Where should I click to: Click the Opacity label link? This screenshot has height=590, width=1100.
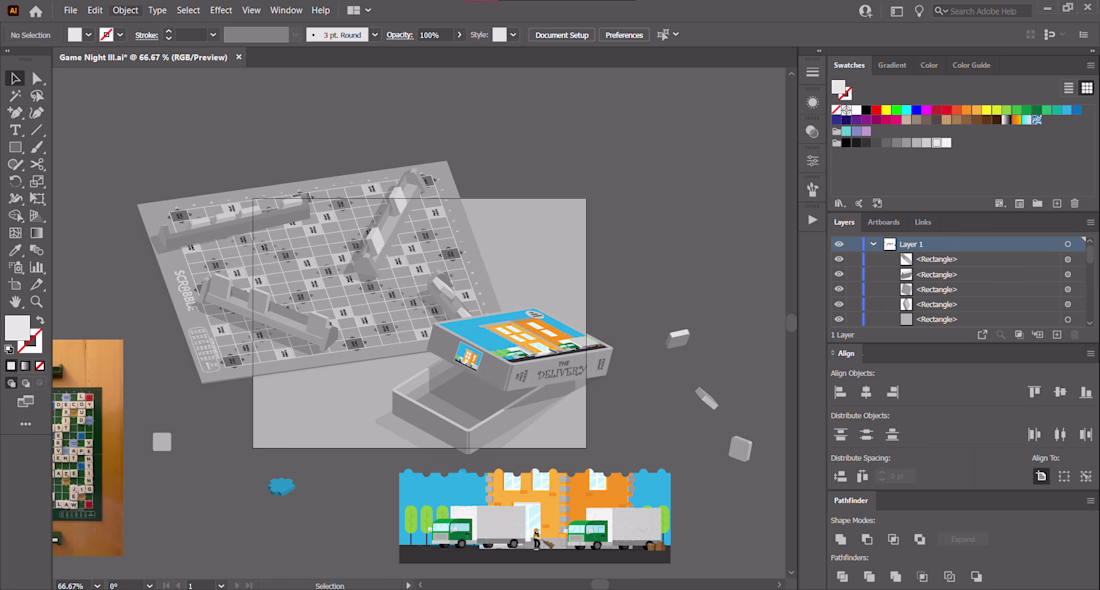[399, 35]
